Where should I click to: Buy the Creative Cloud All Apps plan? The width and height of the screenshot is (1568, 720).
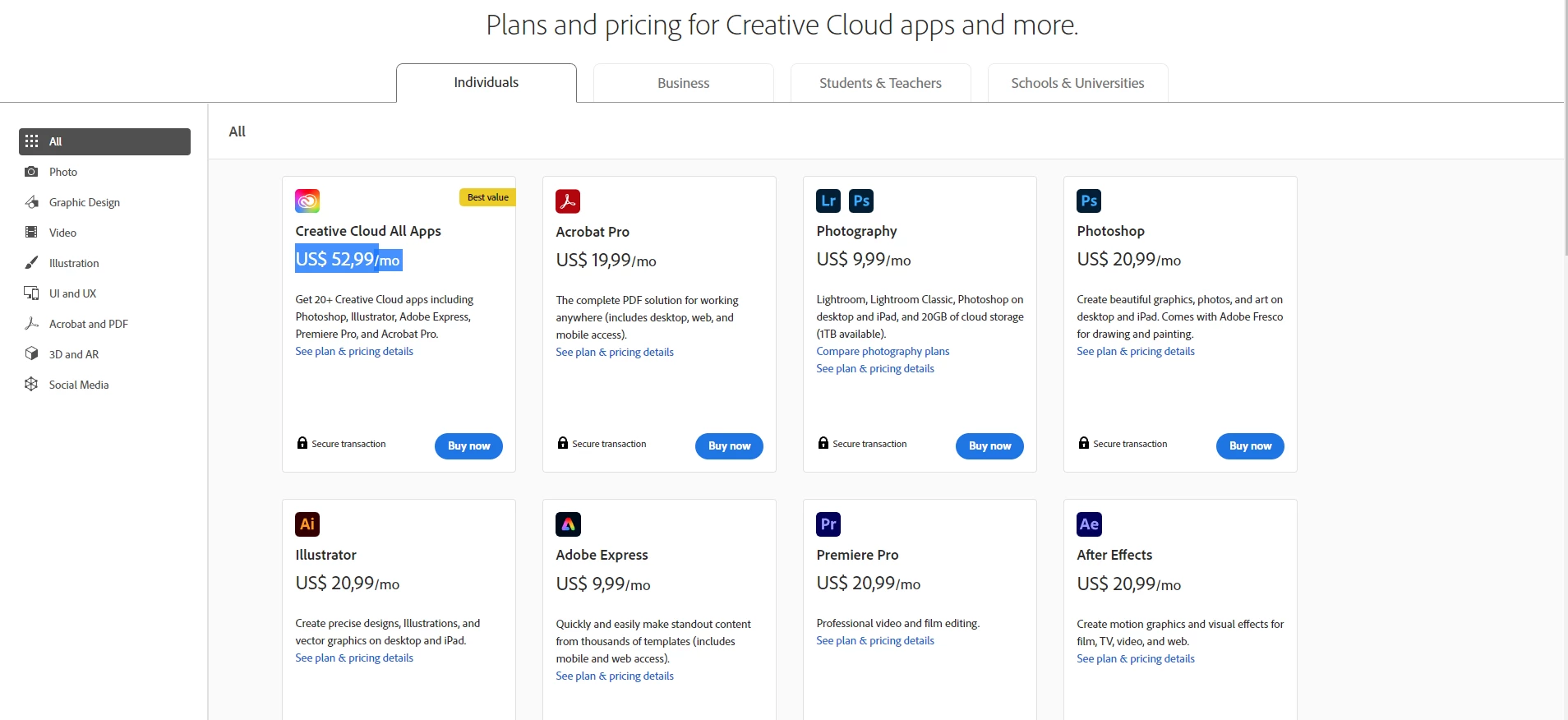tap(468, 445)
